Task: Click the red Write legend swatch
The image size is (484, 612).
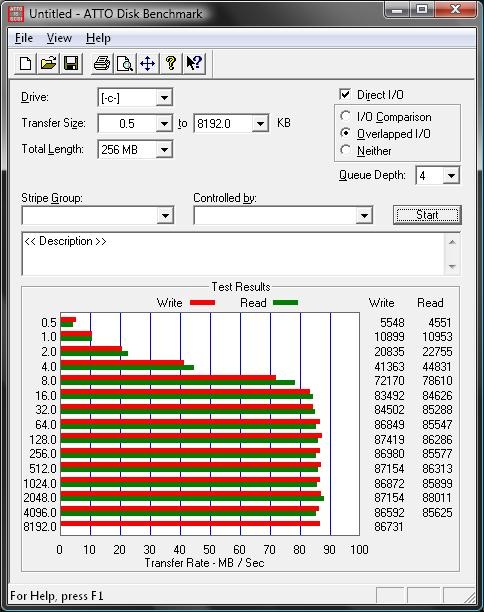Action: point(202,302)
